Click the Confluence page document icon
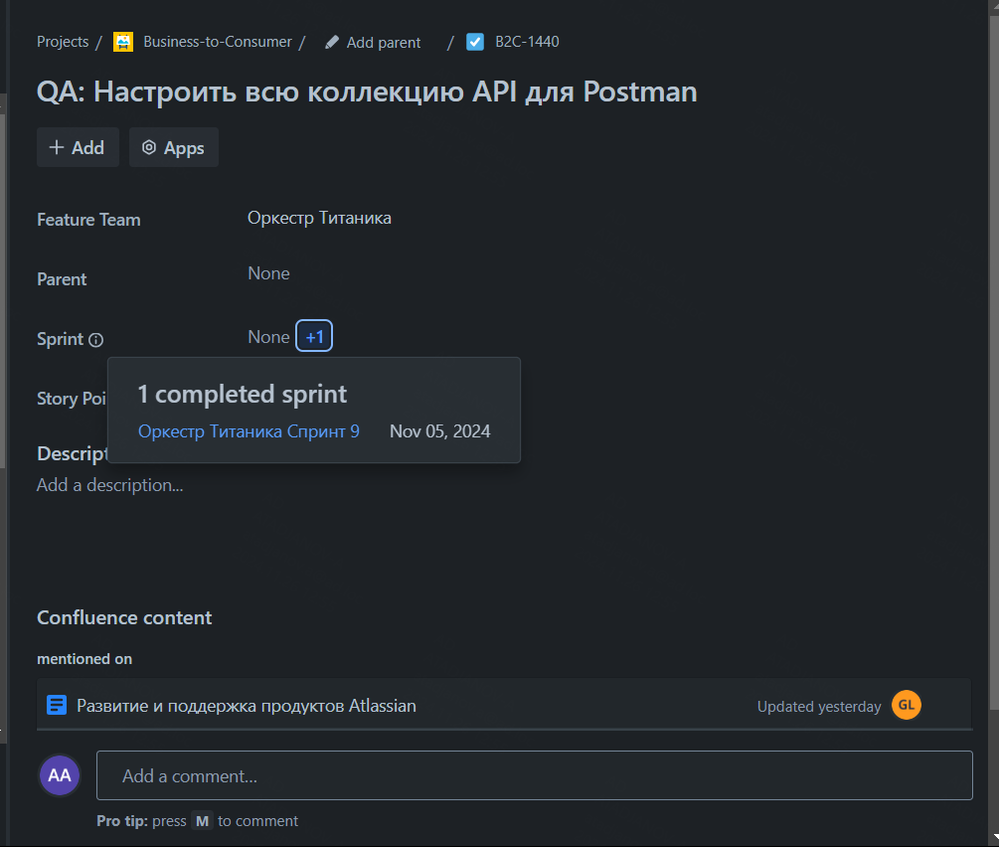Image resolution: width=999 pixels, height=847 pixels. coord(57,706)
